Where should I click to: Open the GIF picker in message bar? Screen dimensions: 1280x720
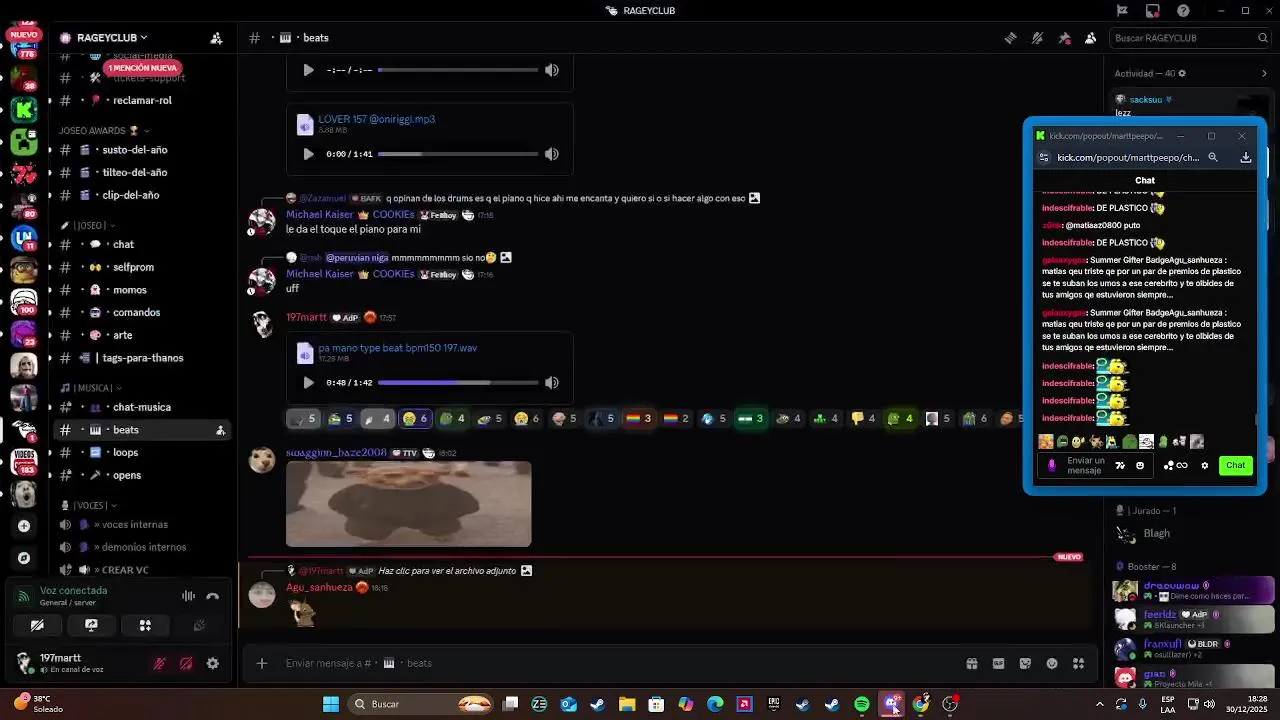(998, 663)
